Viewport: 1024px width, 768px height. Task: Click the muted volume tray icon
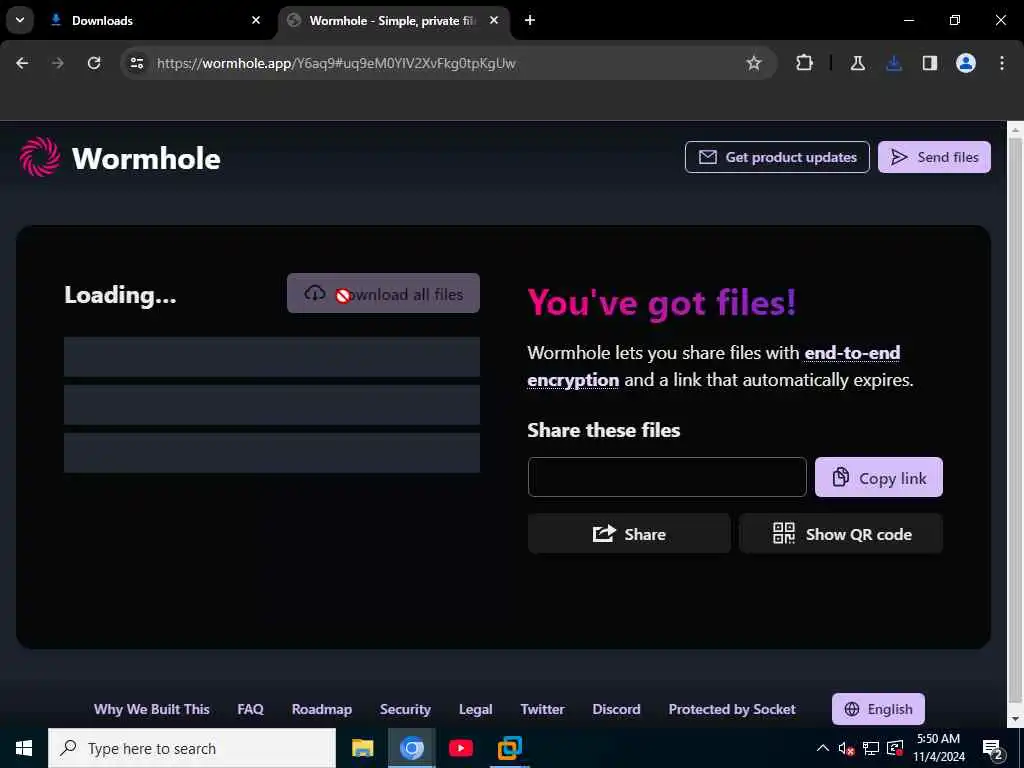tap(846, 748)
